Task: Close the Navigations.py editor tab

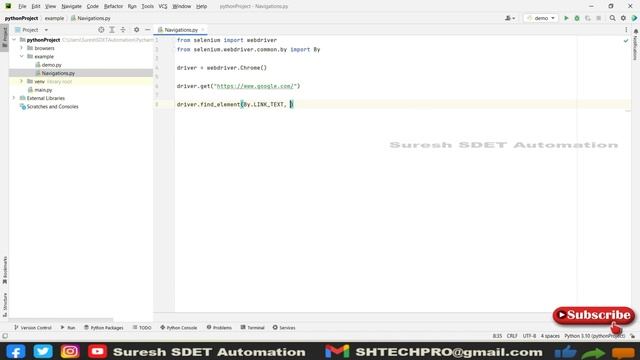Action: [203, 30]
